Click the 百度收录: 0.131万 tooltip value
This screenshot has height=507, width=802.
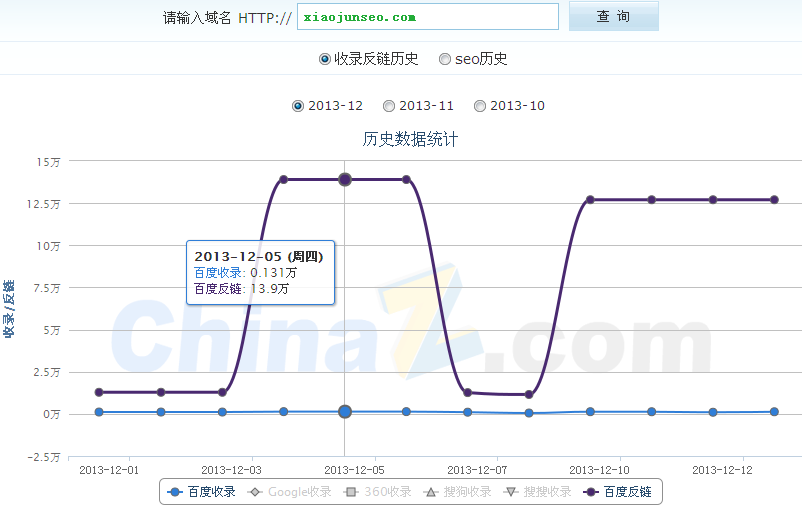click(x=246, y=273)
